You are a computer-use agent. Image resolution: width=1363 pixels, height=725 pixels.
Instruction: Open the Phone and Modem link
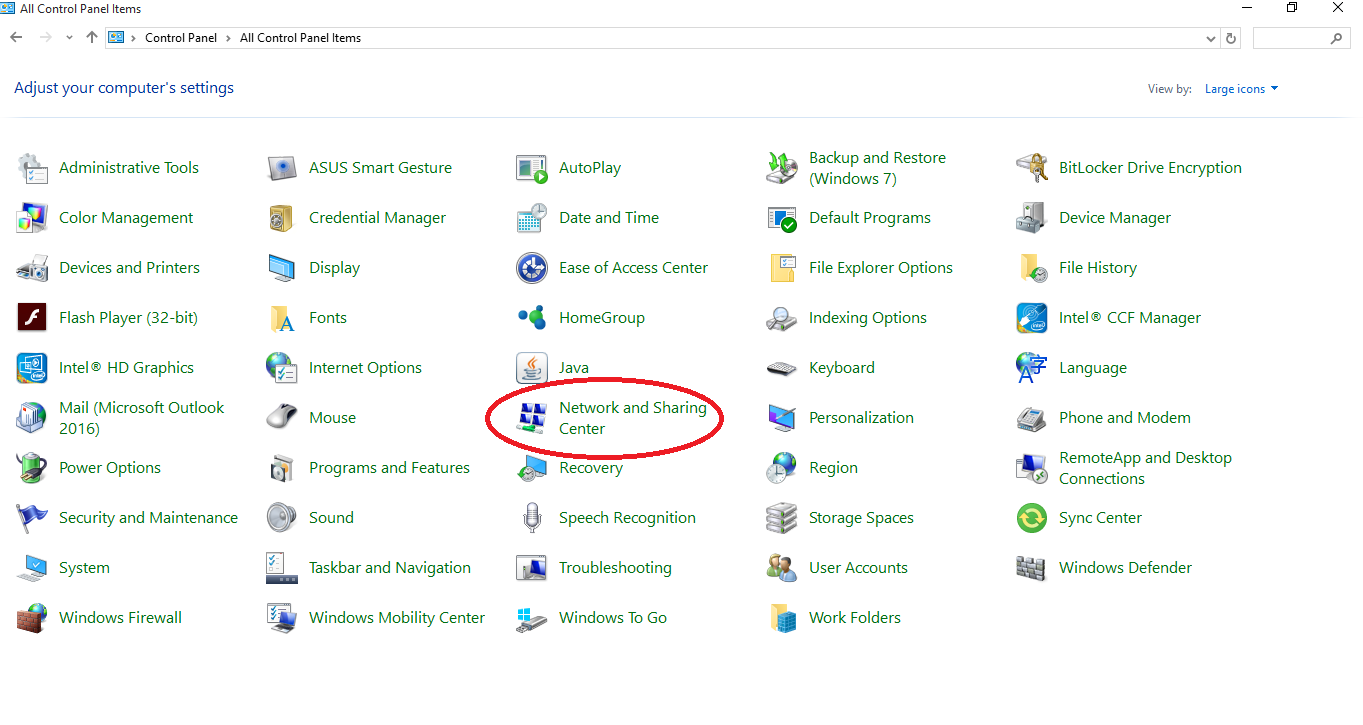[1125, 418]
